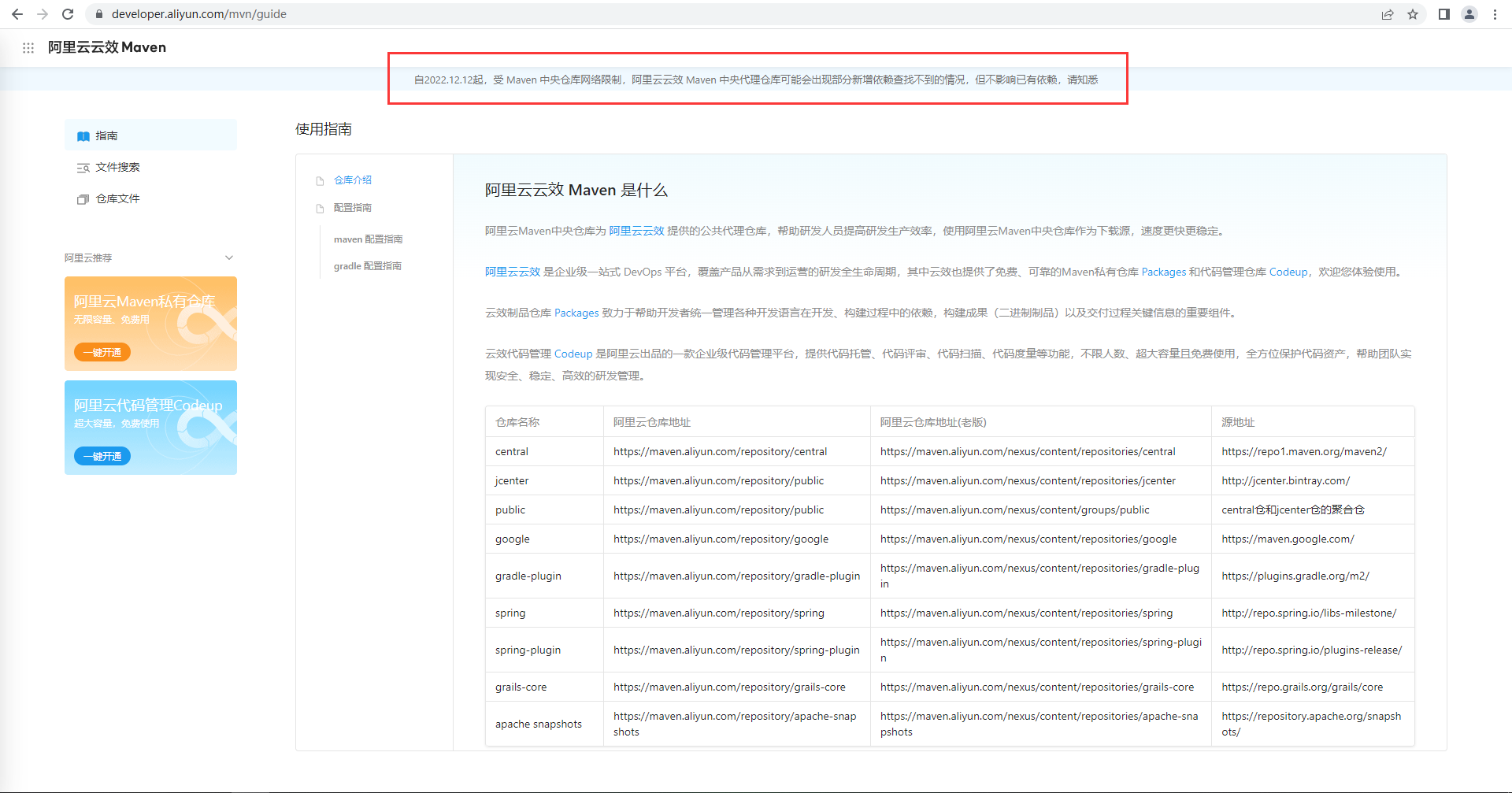The width and height of the screenshot is (1512, 793).
Task: Click 一键开通 on Codeup card
Action: pyautogui.click(x=102, y=456)
